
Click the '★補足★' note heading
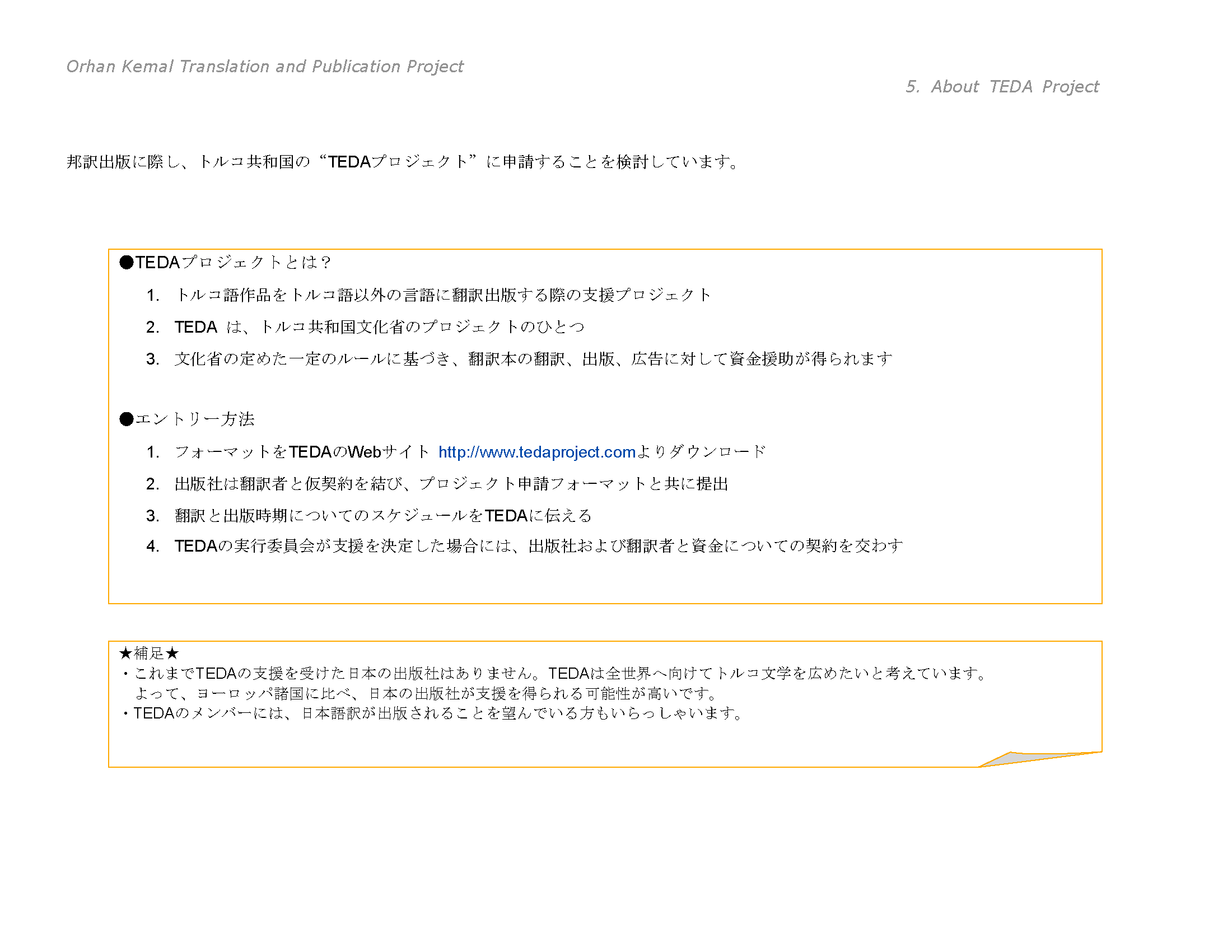click(149, 653)
